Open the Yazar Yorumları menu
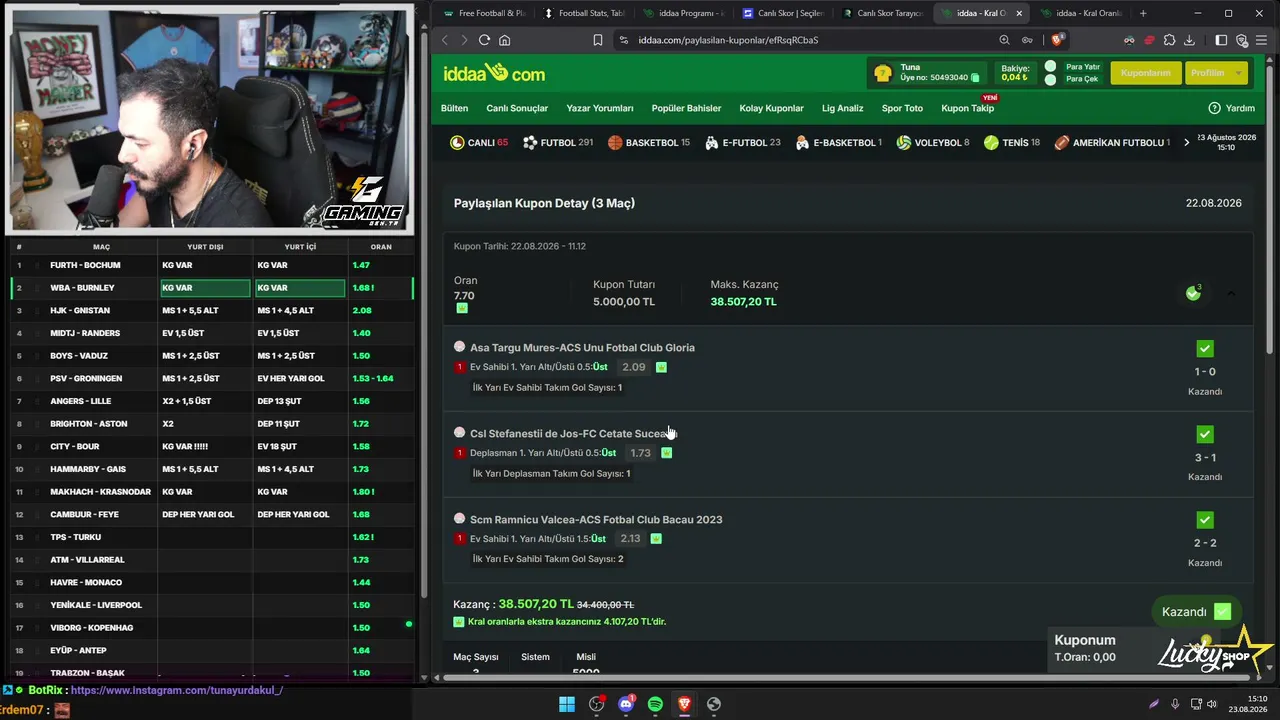The height and width of the screenshot is (720, 1280). [600, 108]
